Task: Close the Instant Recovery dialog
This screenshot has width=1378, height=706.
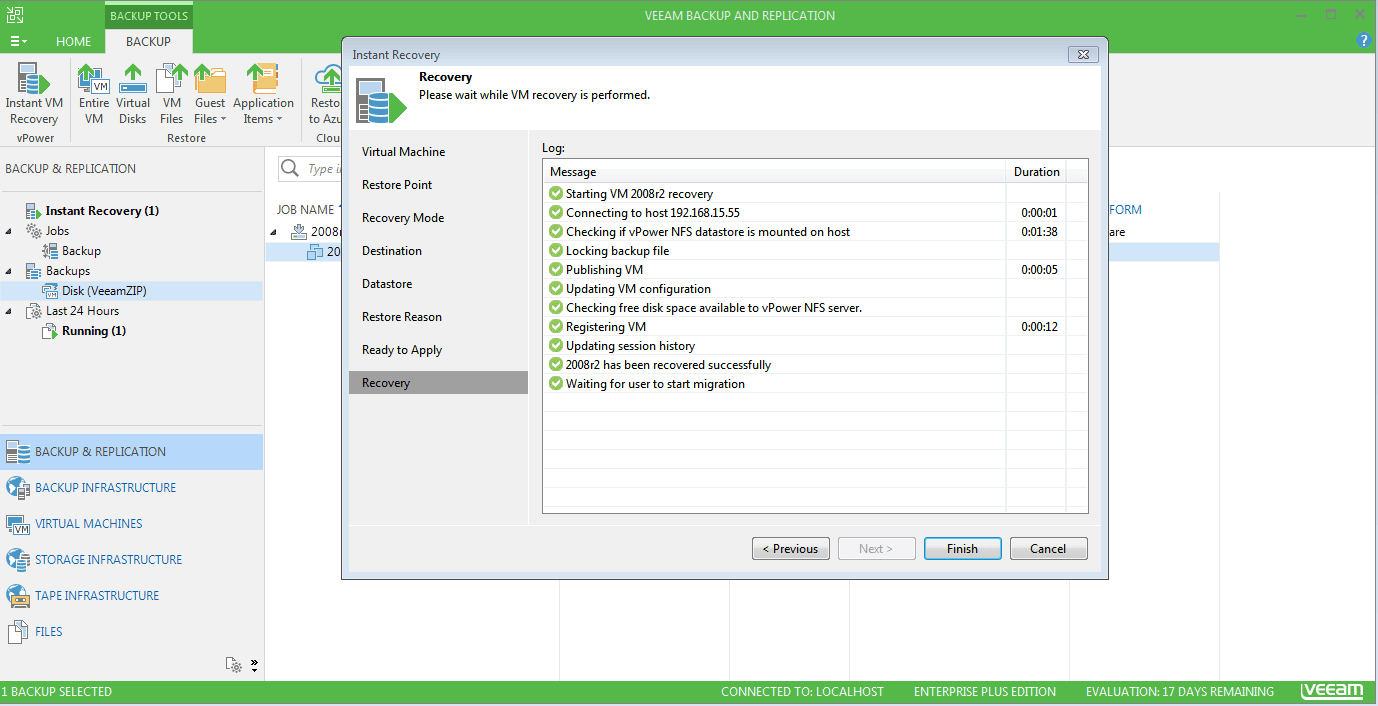Action: click(1084, 55)
